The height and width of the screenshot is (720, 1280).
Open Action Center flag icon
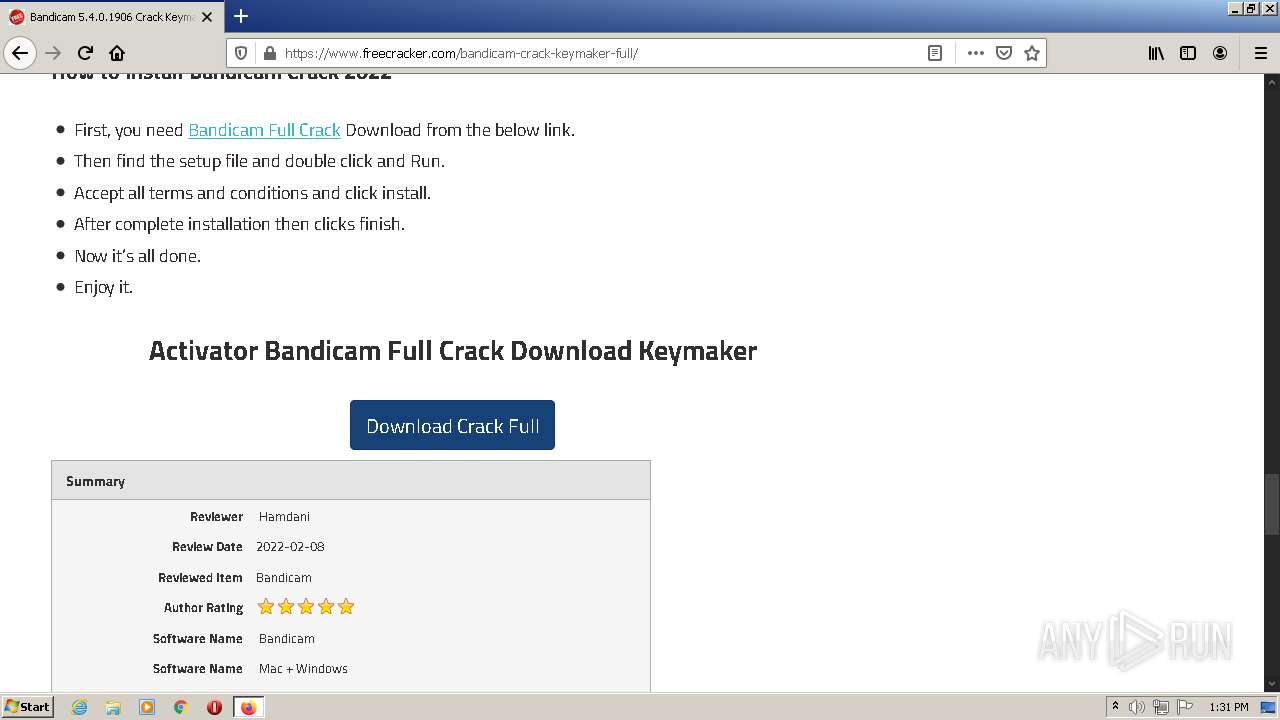click(1185, 707)
